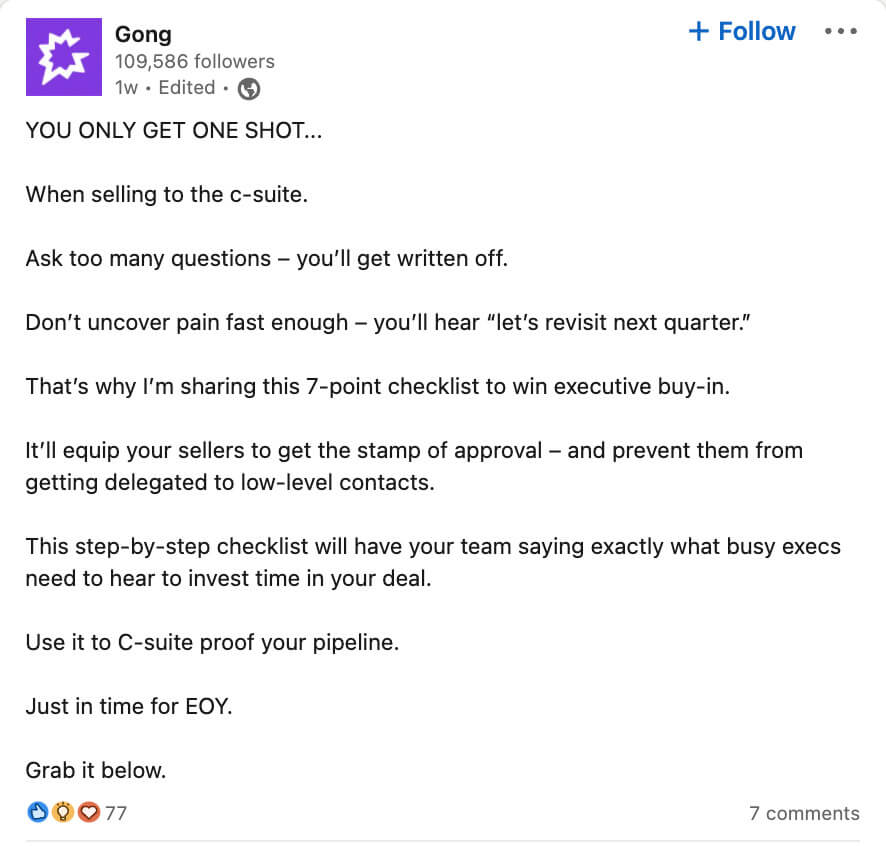Click the globe public visibility icon

249,89
